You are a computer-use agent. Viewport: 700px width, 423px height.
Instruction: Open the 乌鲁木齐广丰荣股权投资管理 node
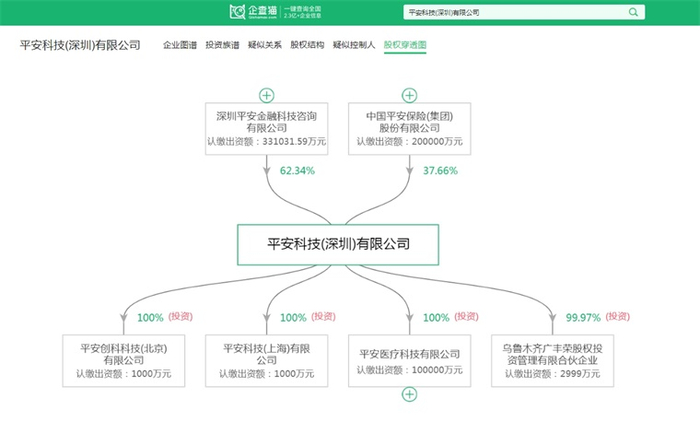pos(552,361)
